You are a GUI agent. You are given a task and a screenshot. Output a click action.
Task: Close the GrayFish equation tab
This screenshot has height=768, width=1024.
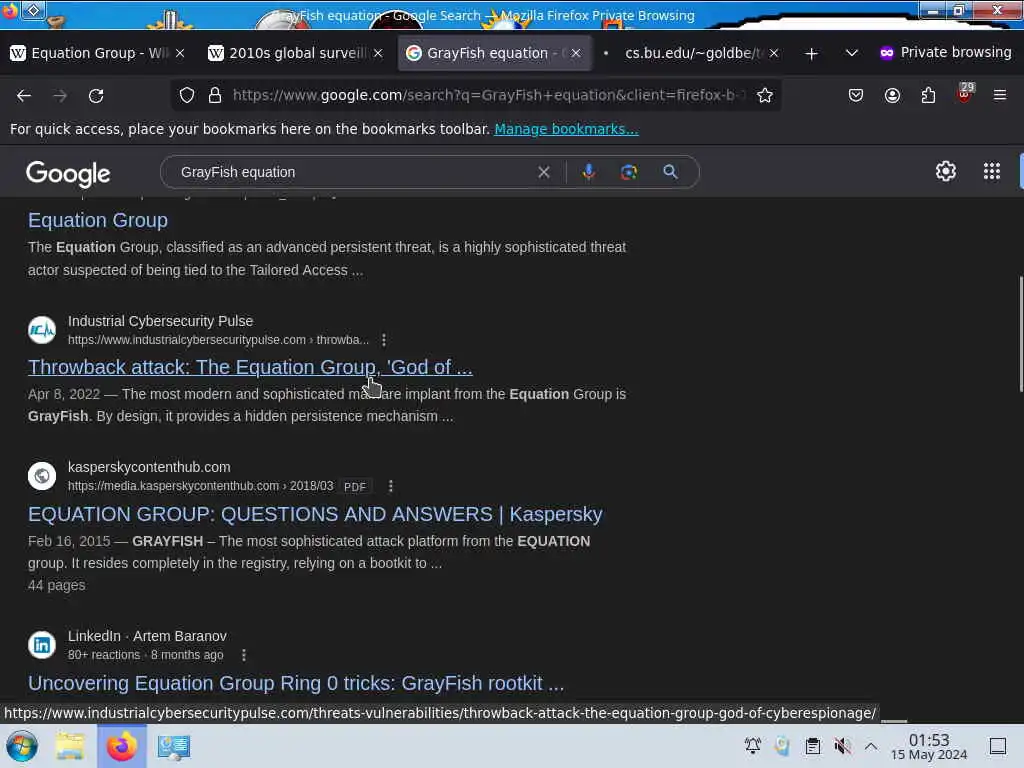(575, 53)
